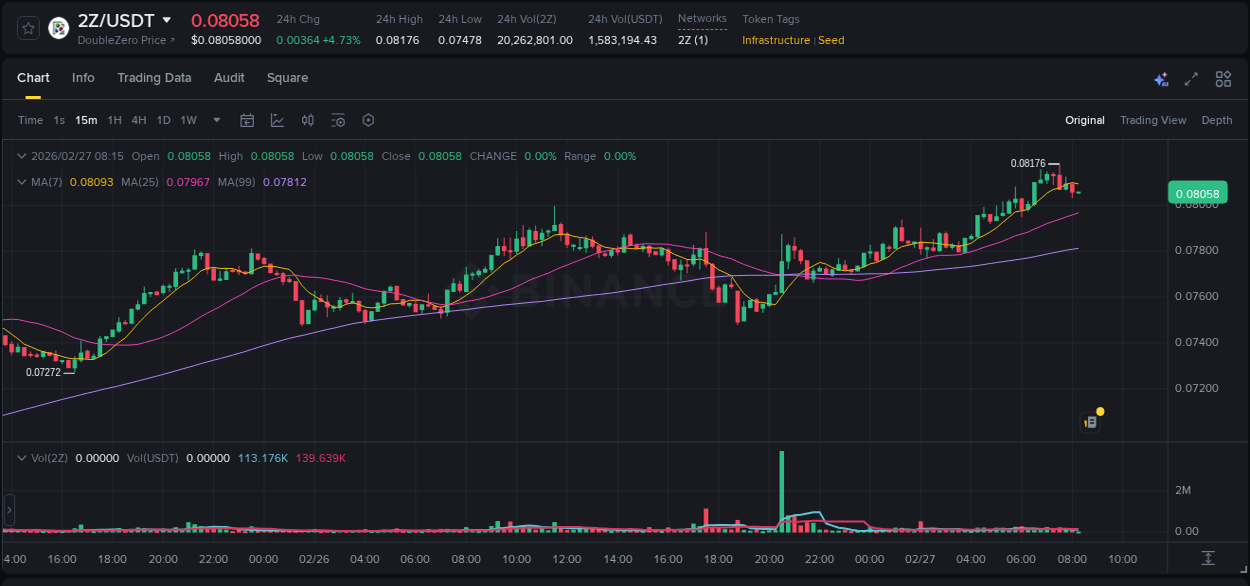Select the line chart type tool

[x=276, y=120]
